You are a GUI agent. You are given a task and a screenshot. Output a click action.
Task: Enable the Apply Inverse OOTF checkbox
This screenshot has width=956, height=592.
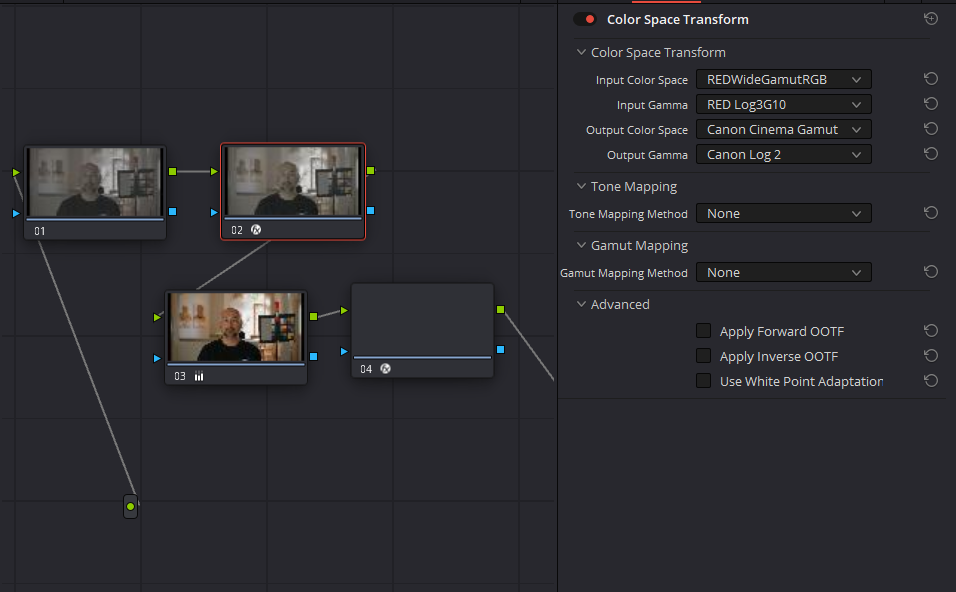pyautogui.click(x=704, y=355)
